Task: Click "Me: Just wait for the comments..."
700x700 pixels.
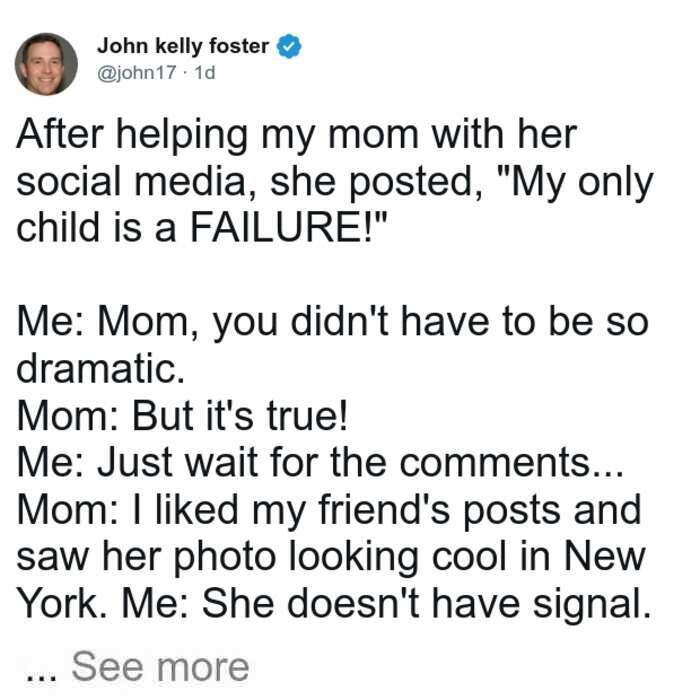Action: (320, 462)
